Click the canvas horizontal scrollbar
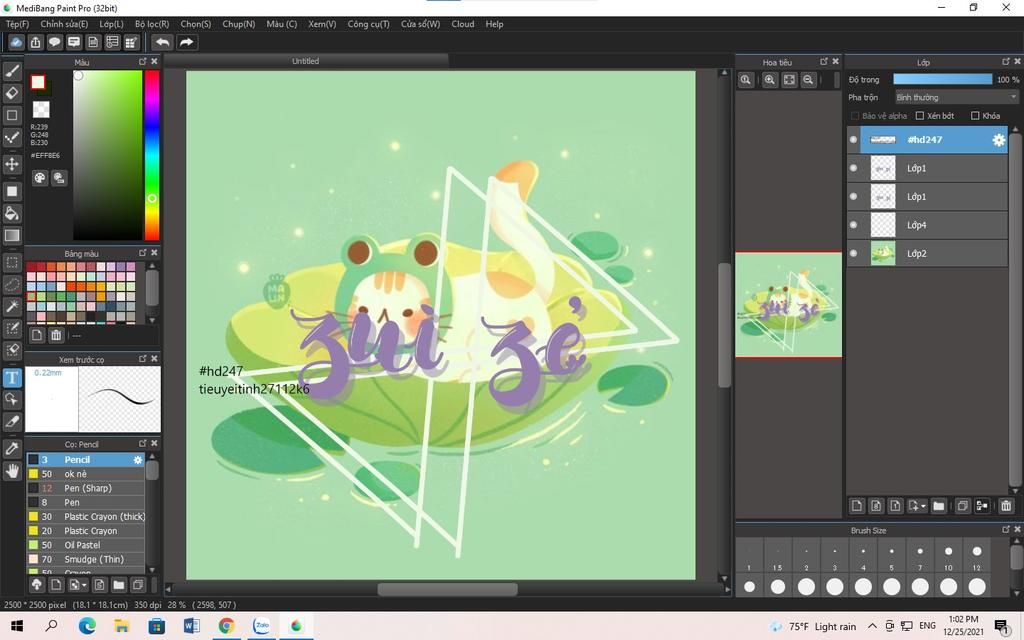This screenshot has width=1024, height=640. pos(447,589)
